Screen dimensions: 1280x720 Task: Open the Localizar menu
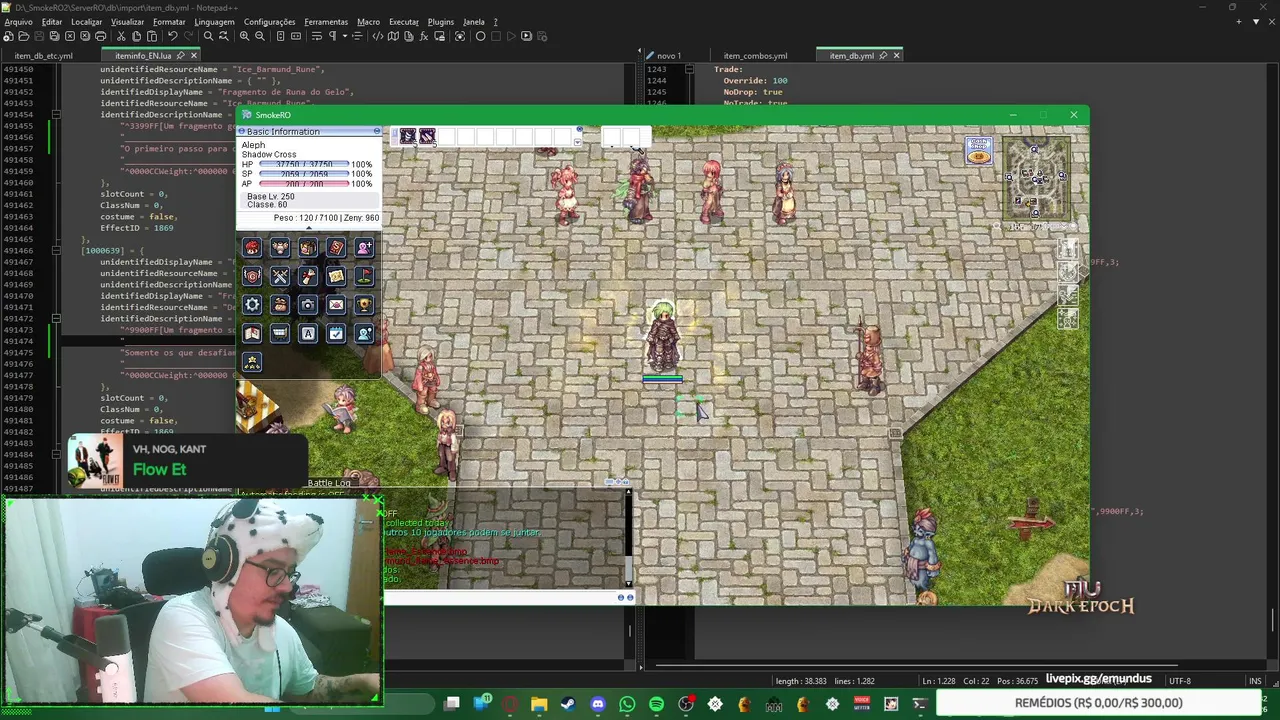pyautogui.click(x=86, y=21)
